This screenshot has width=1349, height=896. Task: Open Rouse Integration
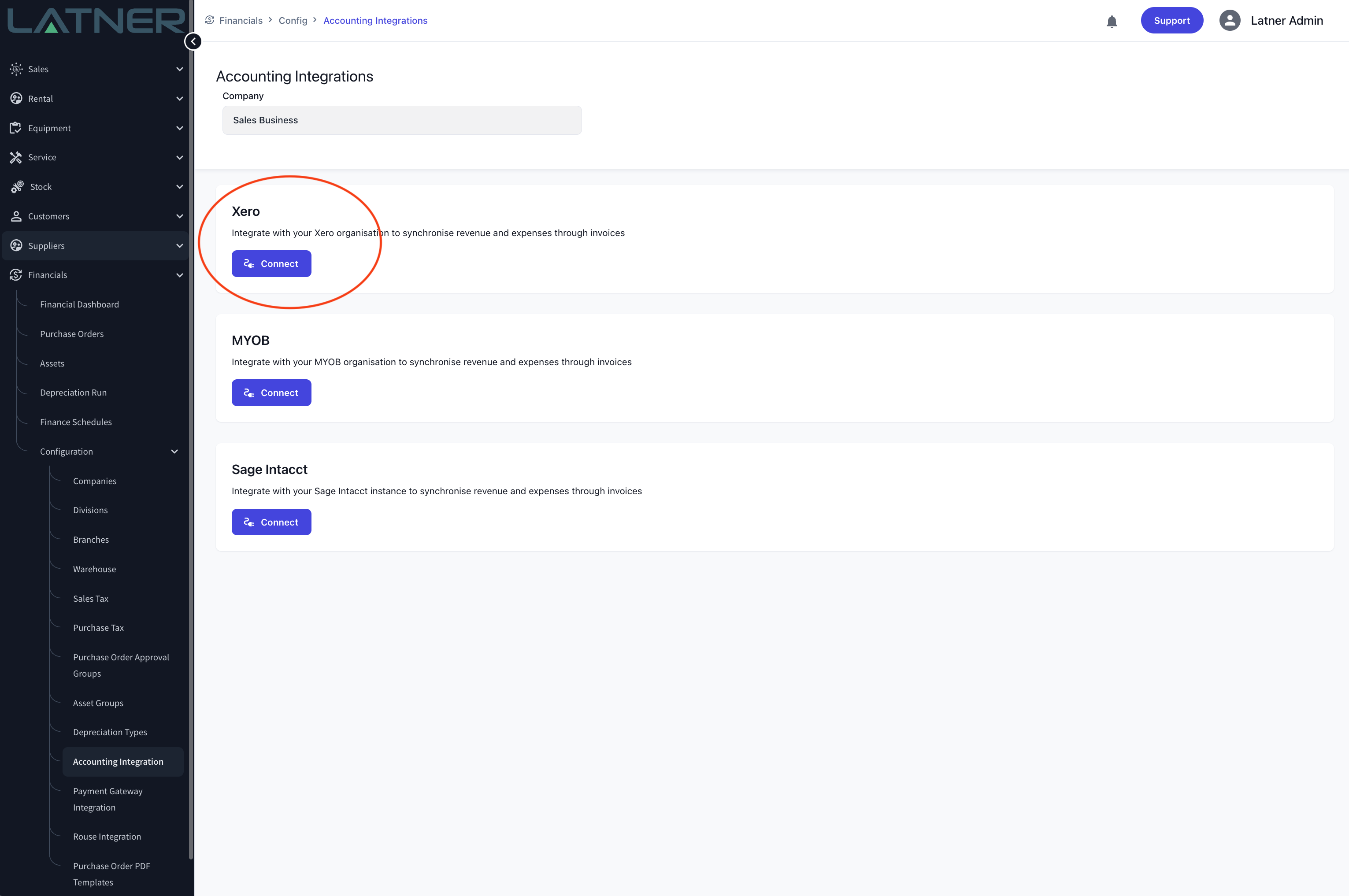pyautogui.click(x=107, y=837)
